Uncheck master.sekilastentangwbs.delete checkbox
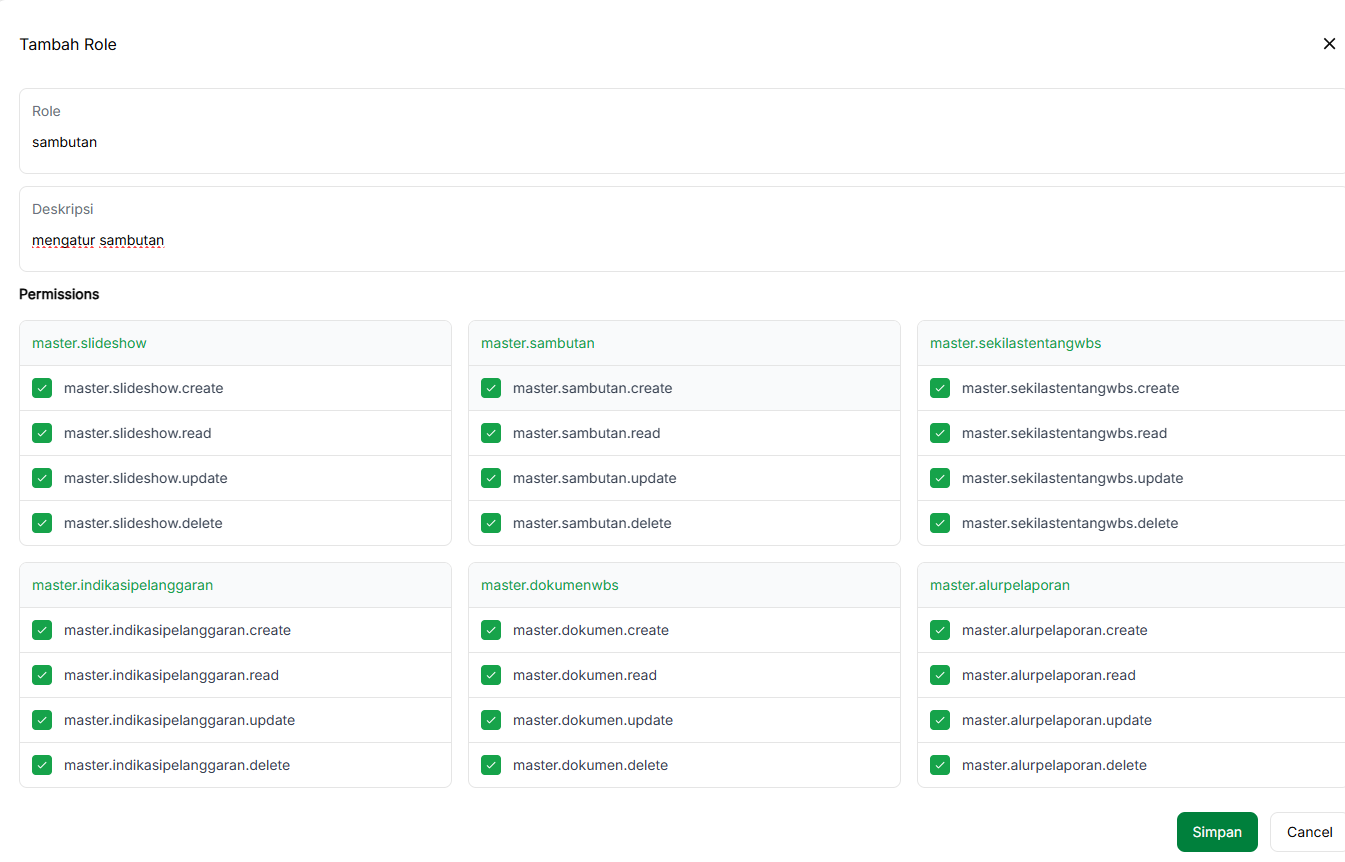Image resolution: width=1345 pixels, height=862 pixels. pyautogui.click(x=940, y=523)
